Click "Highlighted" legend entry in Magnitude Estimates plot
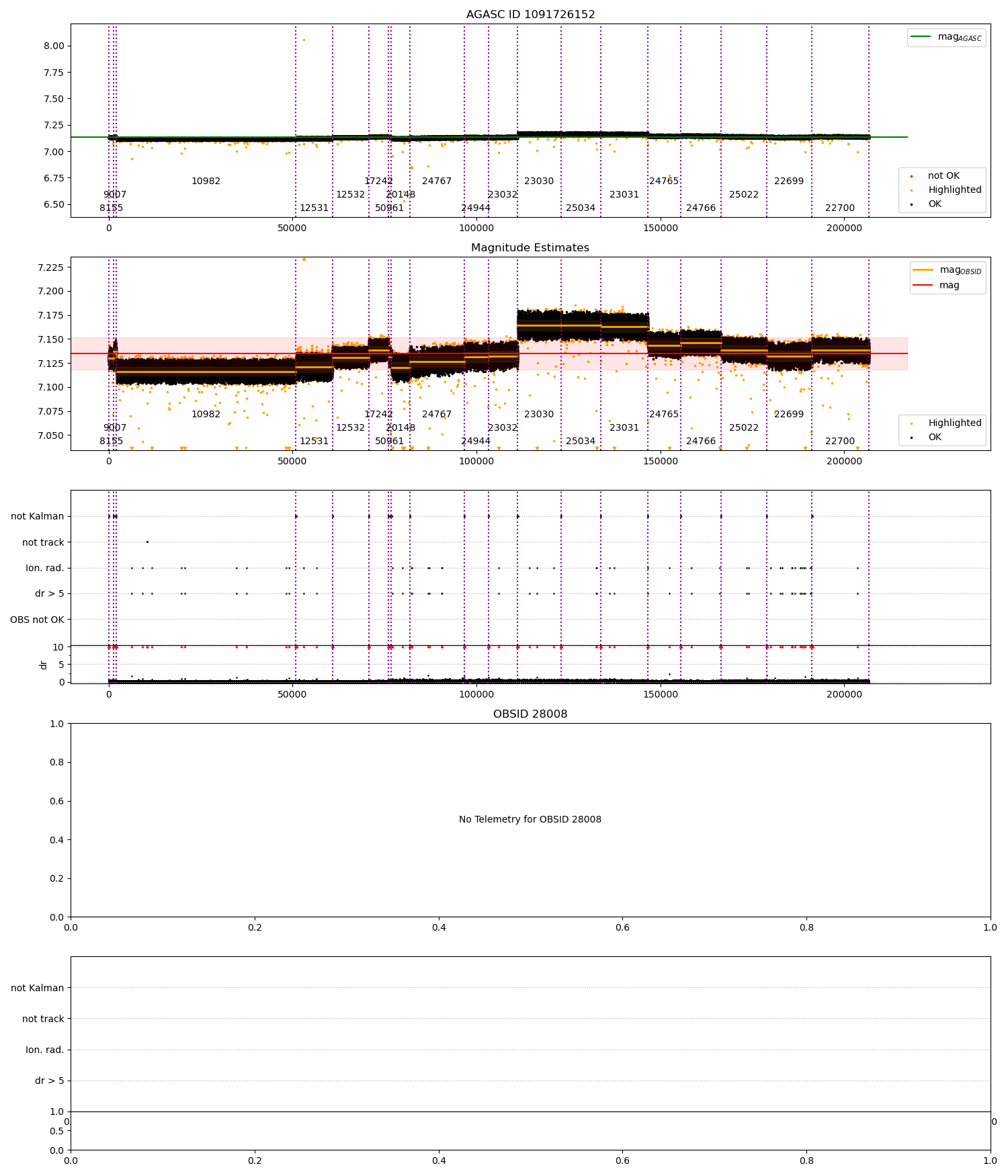The width and height of the screenshot is (1008, 1176). coord(955,423)
